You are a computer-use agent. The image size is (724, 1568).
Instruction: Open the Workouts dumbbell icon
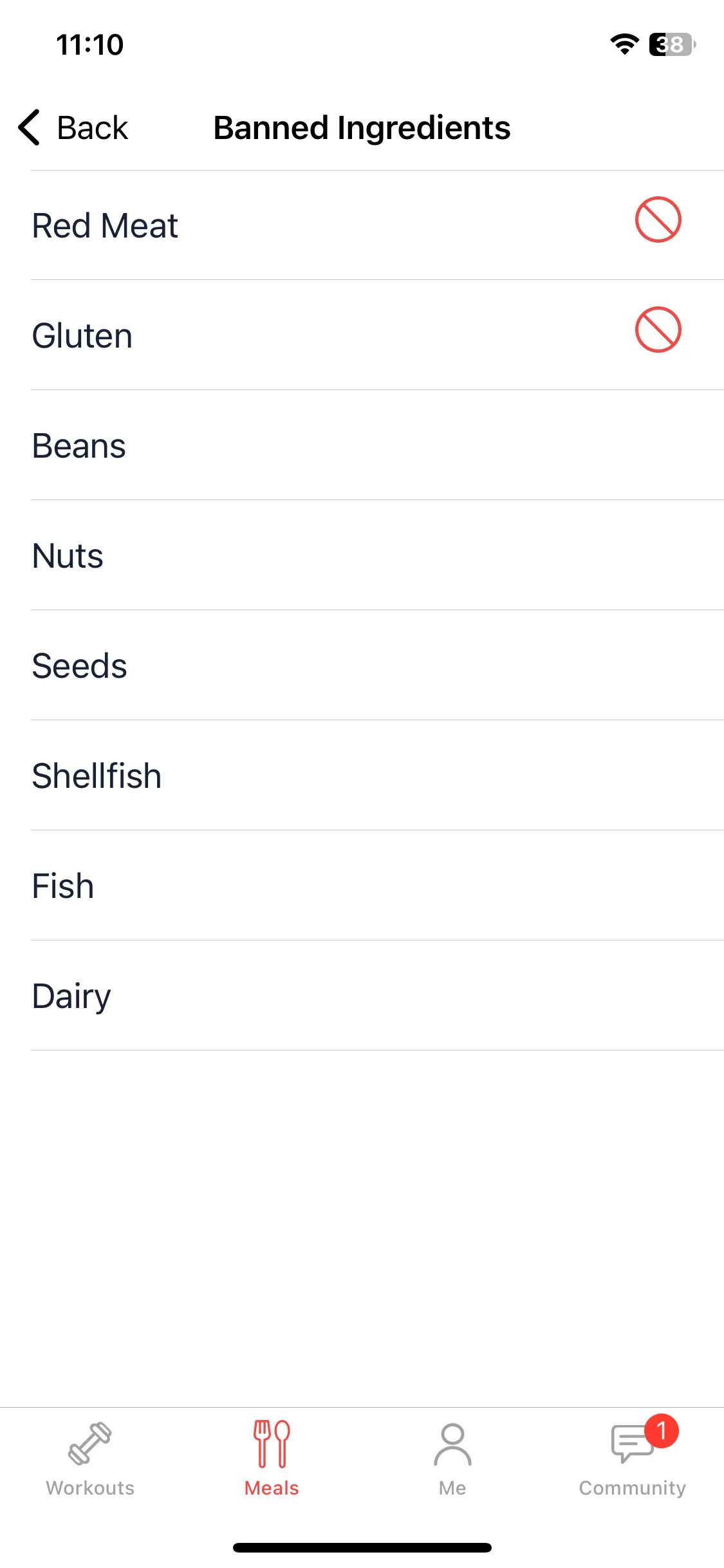[x=90, y=1444]
